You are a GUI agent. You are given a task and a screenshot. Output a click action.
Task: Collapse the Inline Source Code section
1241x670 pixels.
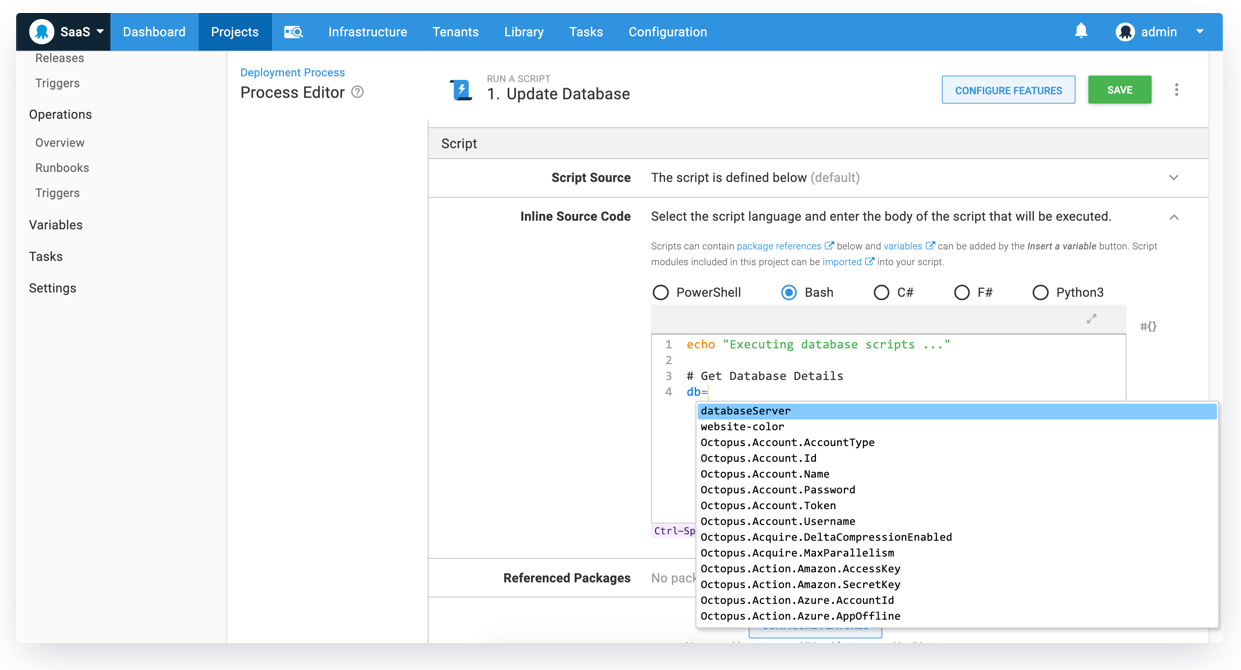tap(1173, 216)
